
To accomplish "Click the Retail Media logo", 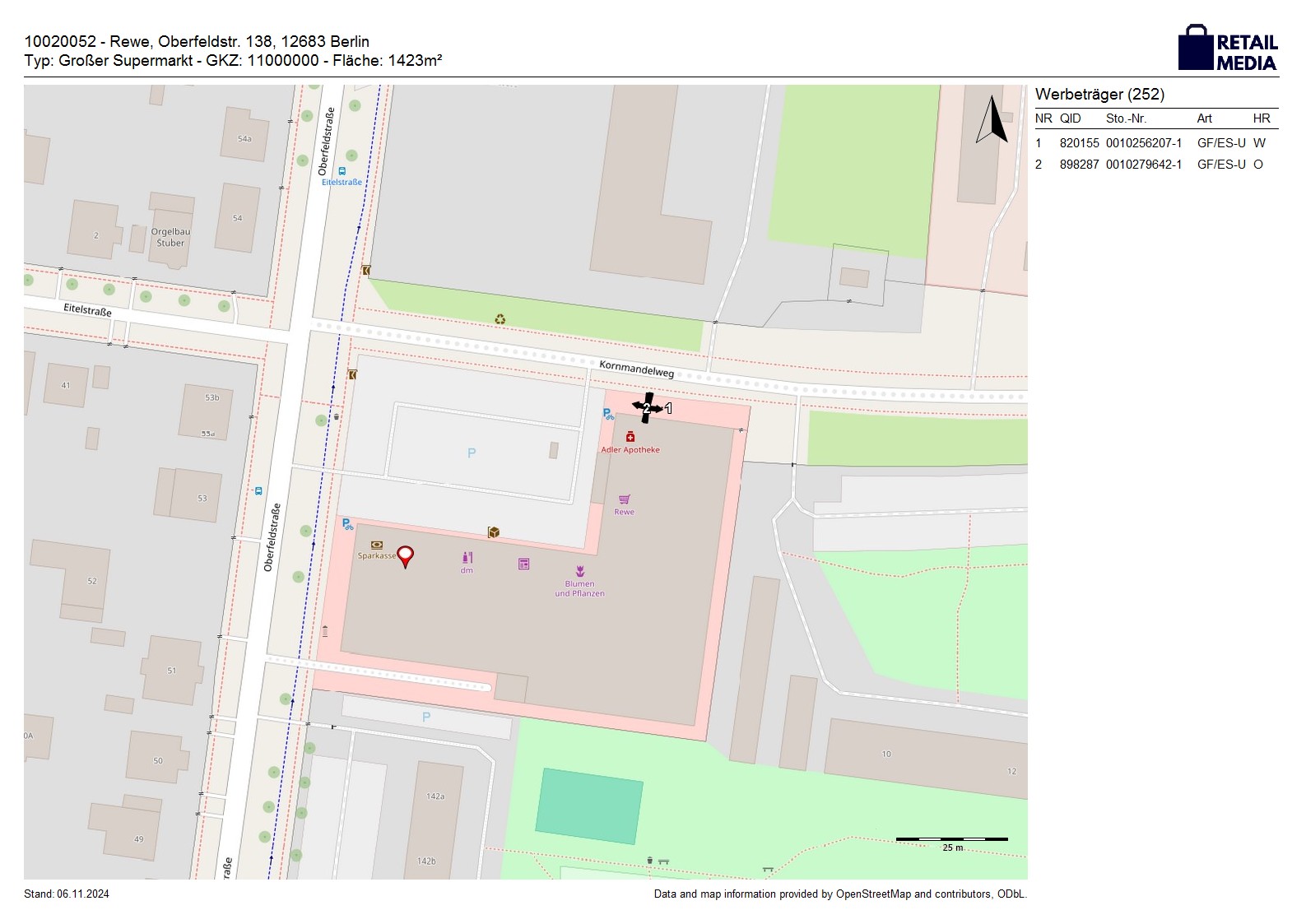I will tap(1228, 48).
